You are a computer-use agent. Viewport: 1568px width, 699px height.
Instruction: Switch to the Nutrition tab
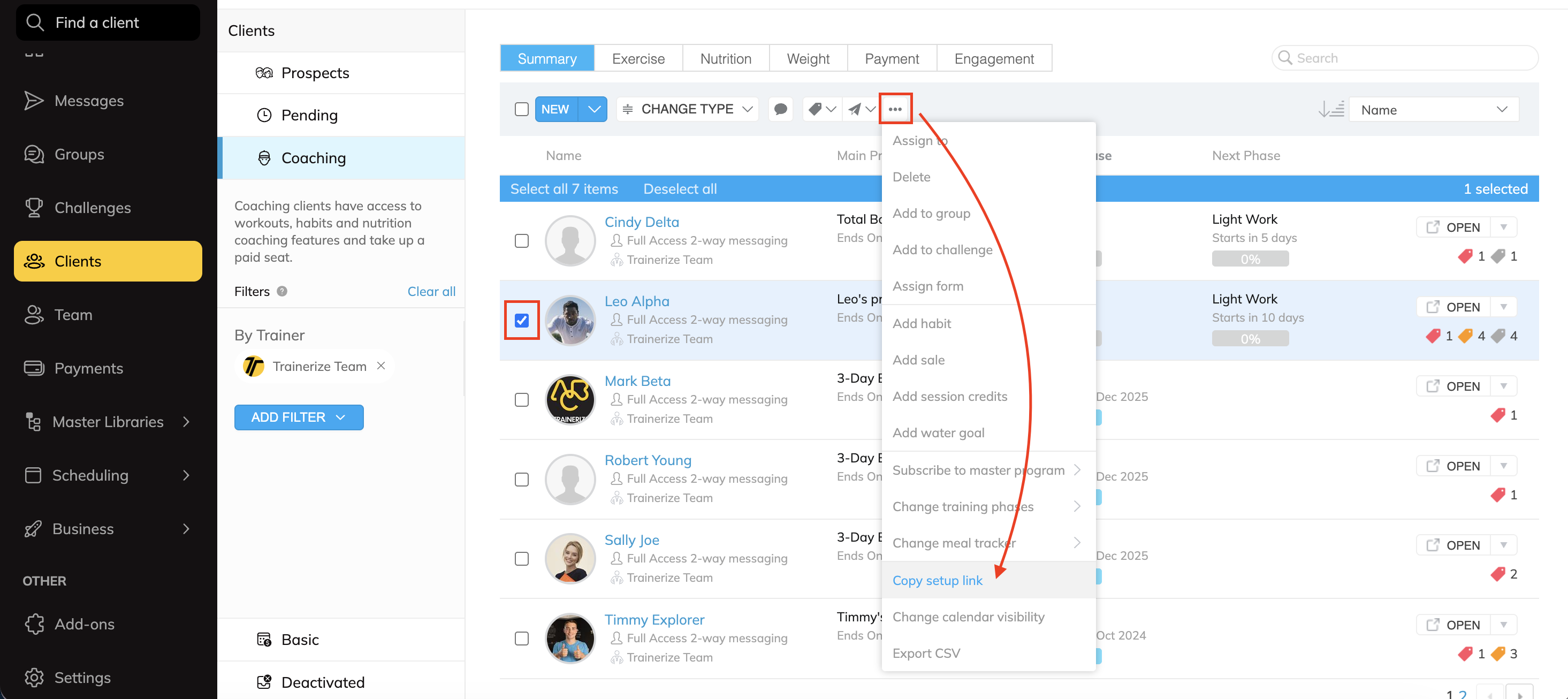726,58
